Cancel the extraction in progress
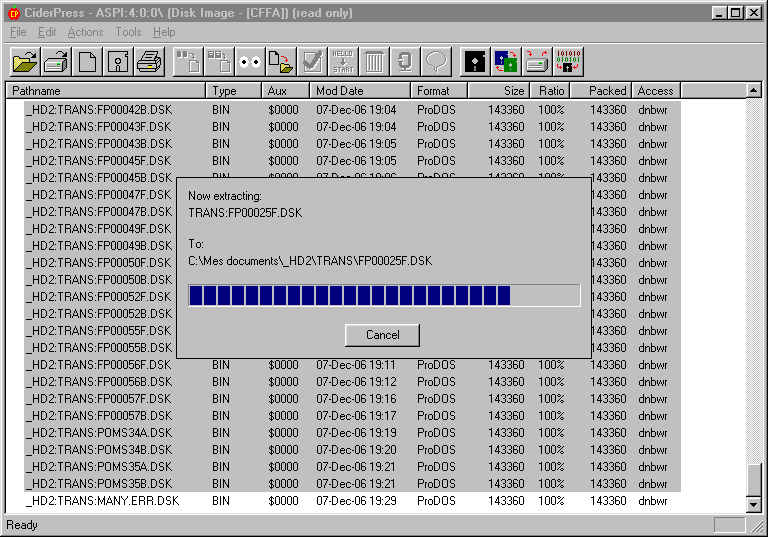The image size is (768, 537). pos(382,335)
